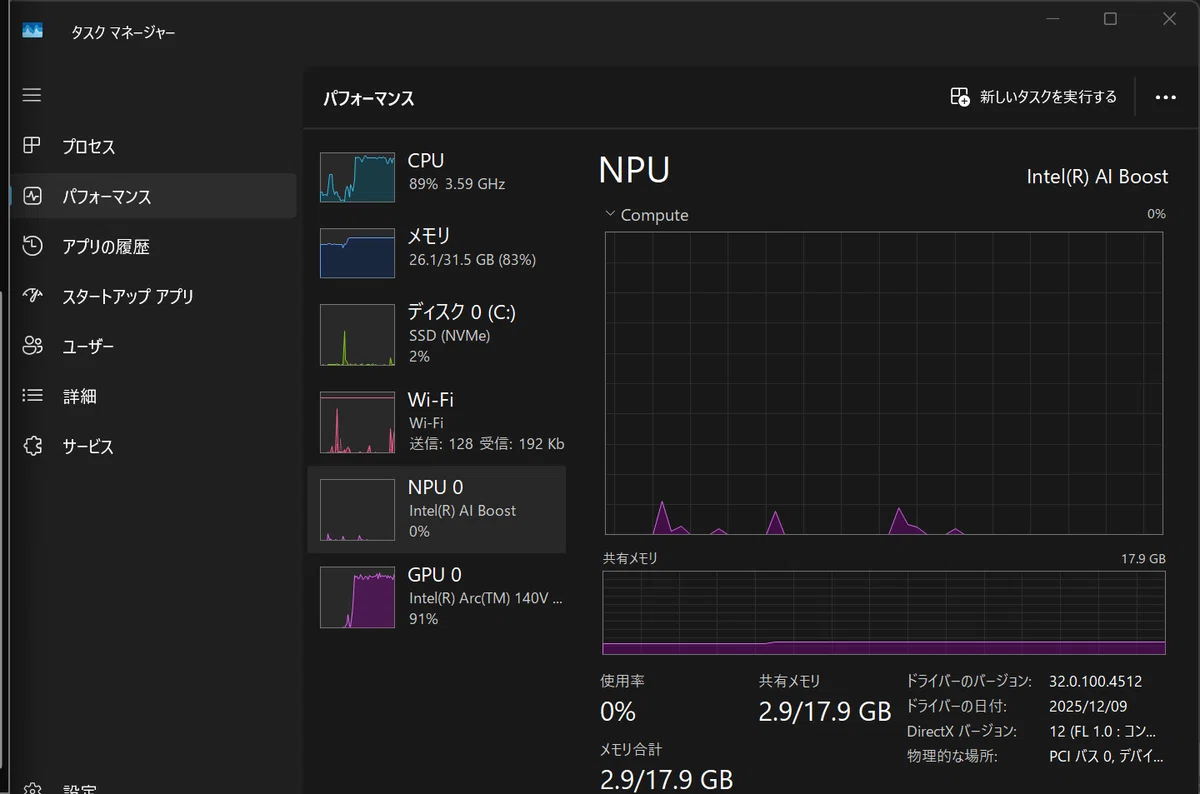Screen dimensions: 1200x794
Task: Select the NPU 0 Intel AI Boost entry
Action: coord(436,509)
